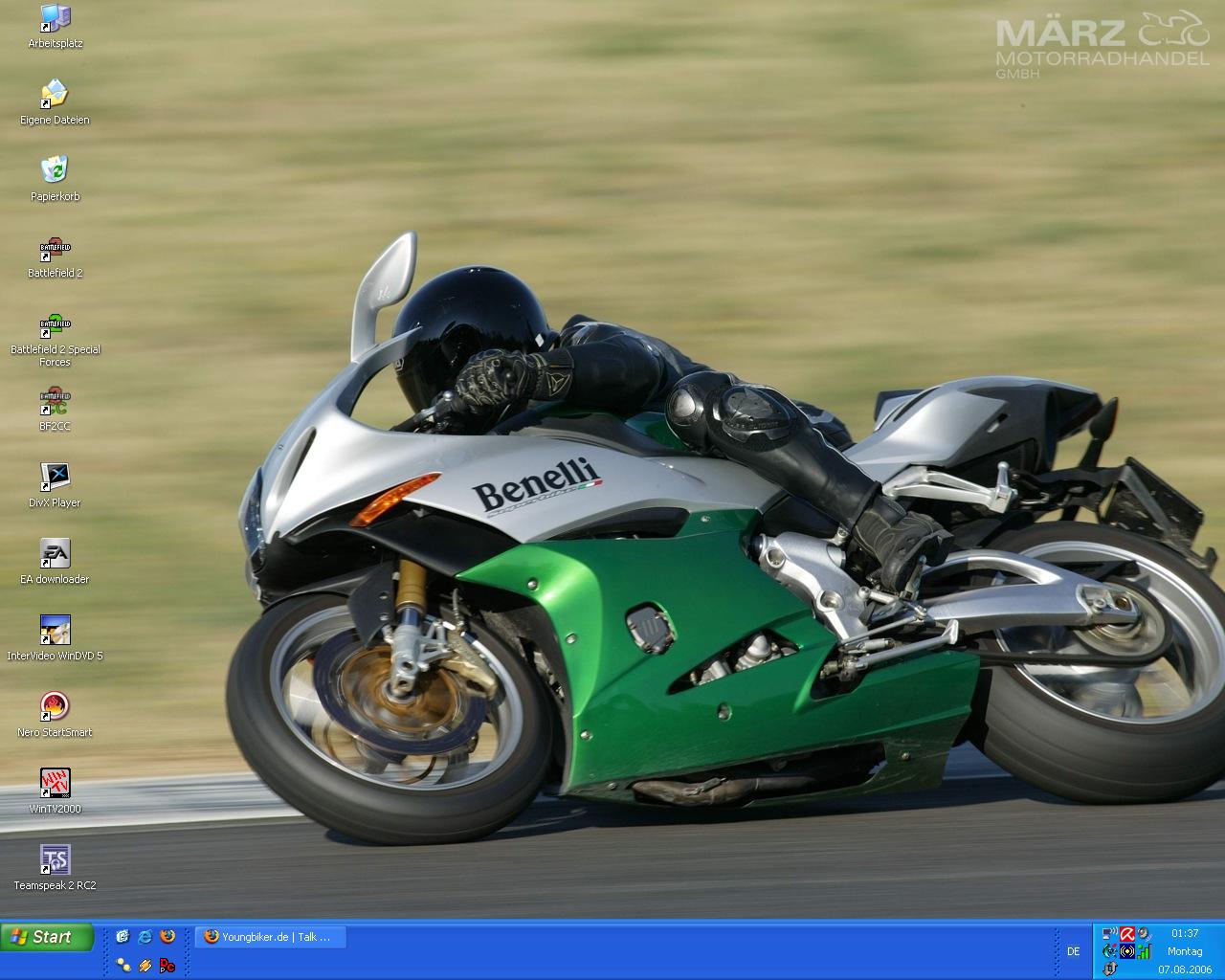This screenshot has height=980, width=1225.
Task: Launch Firefox from quick launch bar
Action: (x=168, y=937)
